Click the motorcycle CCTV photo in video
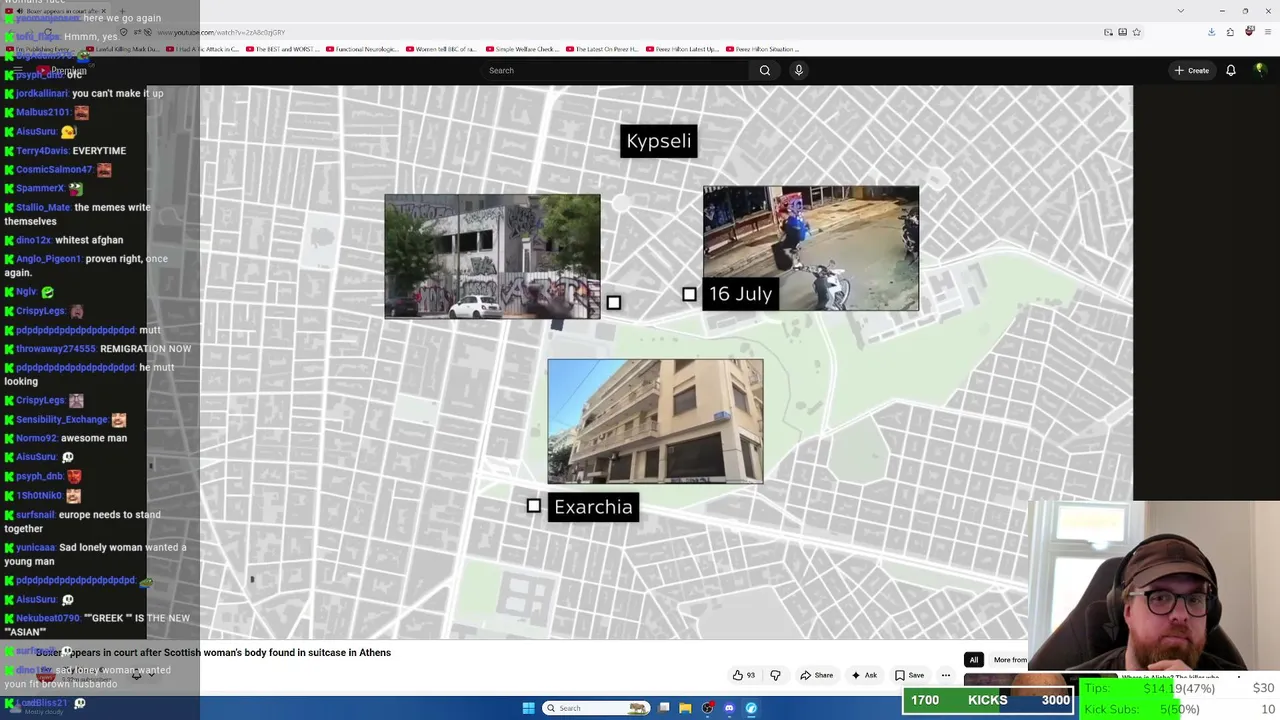The width and height of the screenshot is (1280, 720). click(811, 248)
